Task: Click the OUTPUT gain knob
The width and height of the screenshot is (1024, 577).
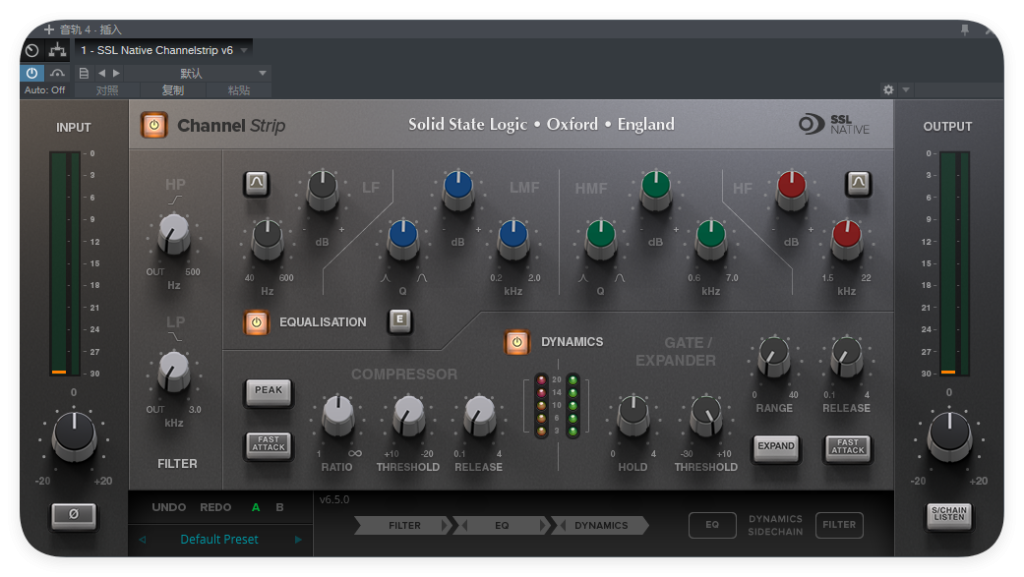Action: coord(950,435)
